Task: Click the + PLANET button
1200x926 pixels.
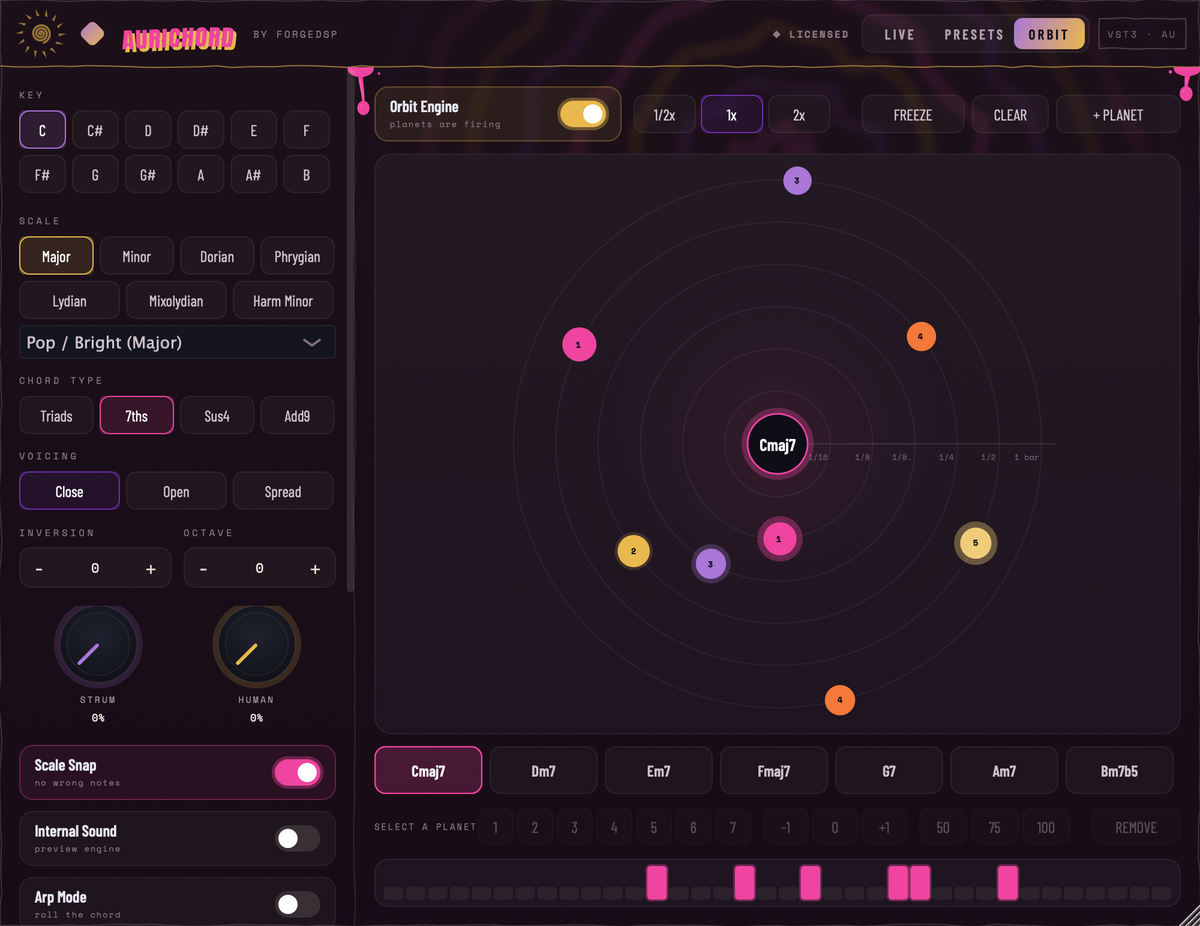Action: pos(1118,115)
